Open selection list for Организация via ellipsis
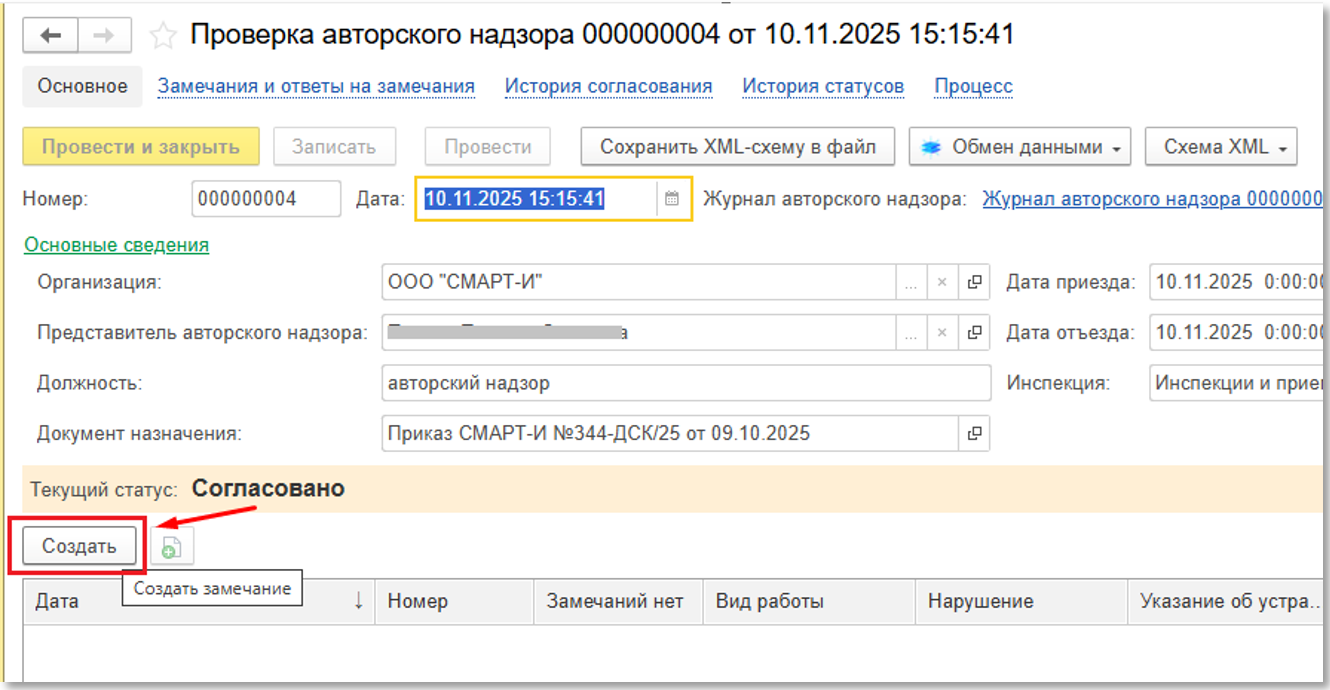The height and width of the screenshot is (690, 1330). click(910, 283)
